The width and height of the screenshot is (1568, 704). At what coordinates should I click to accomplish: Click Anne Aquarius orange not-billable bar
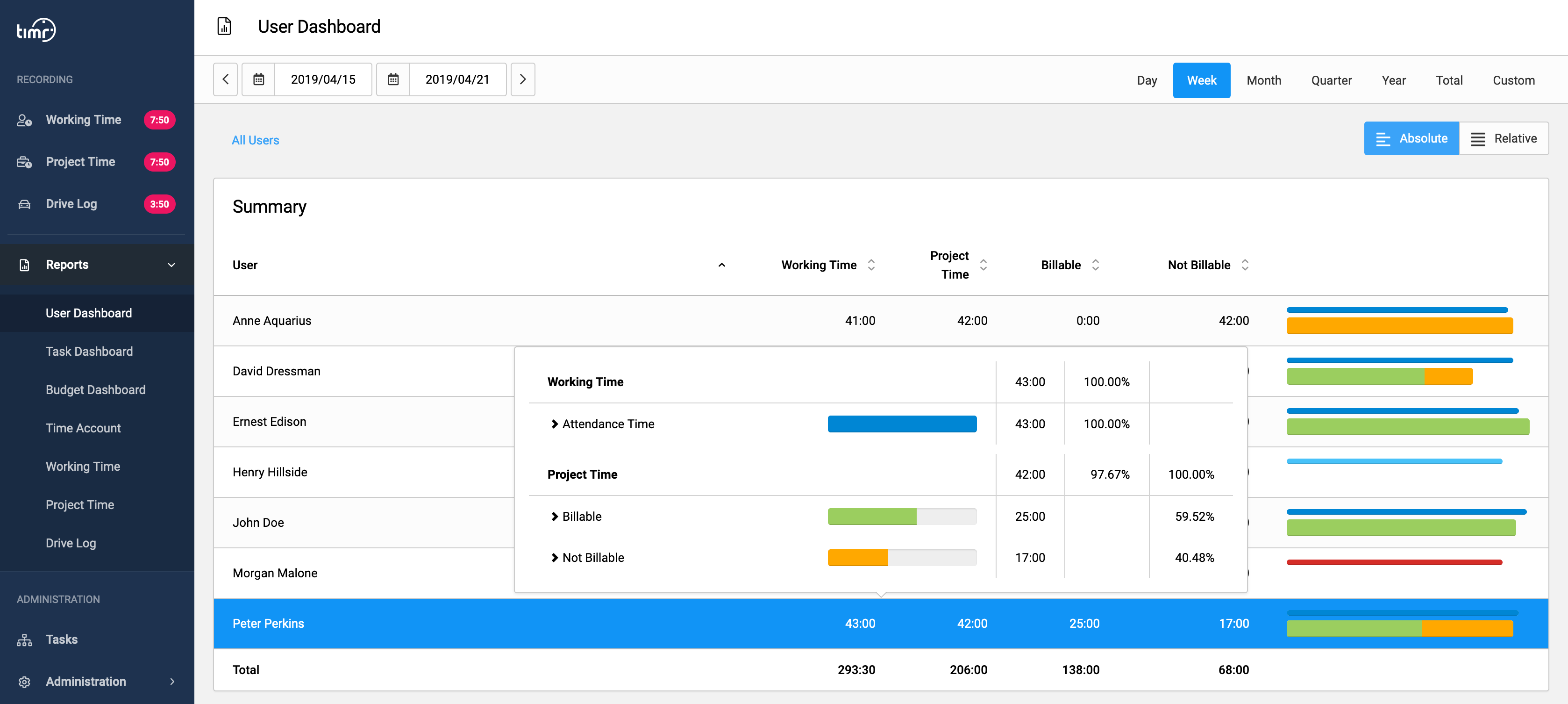[1399, 326]
